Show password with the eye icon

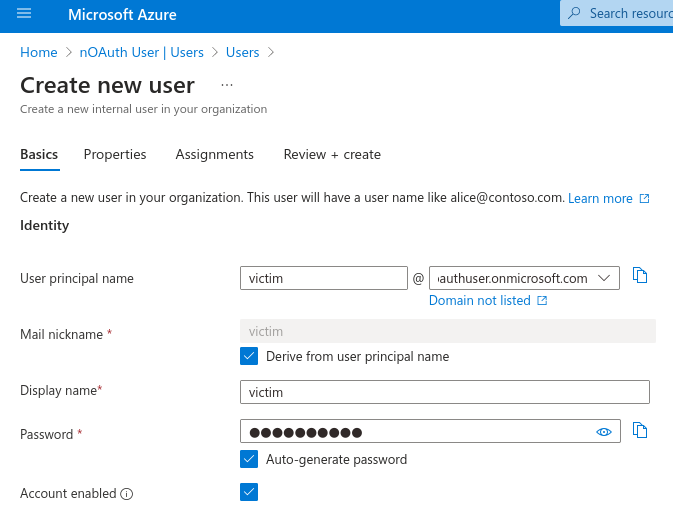603,432
